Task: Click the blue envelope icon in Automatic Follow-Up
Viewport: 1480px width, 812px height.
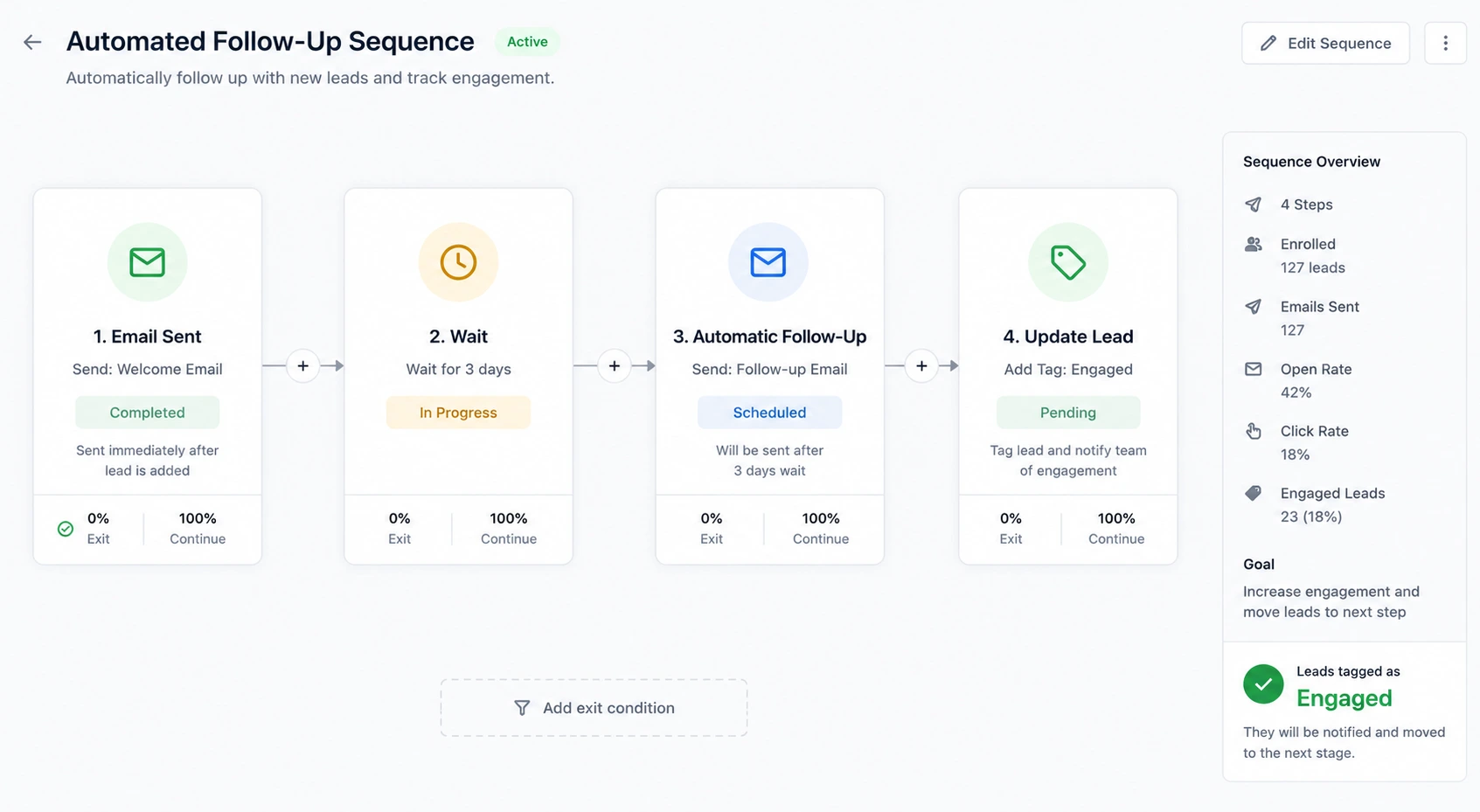Action: tap(768, 262)
